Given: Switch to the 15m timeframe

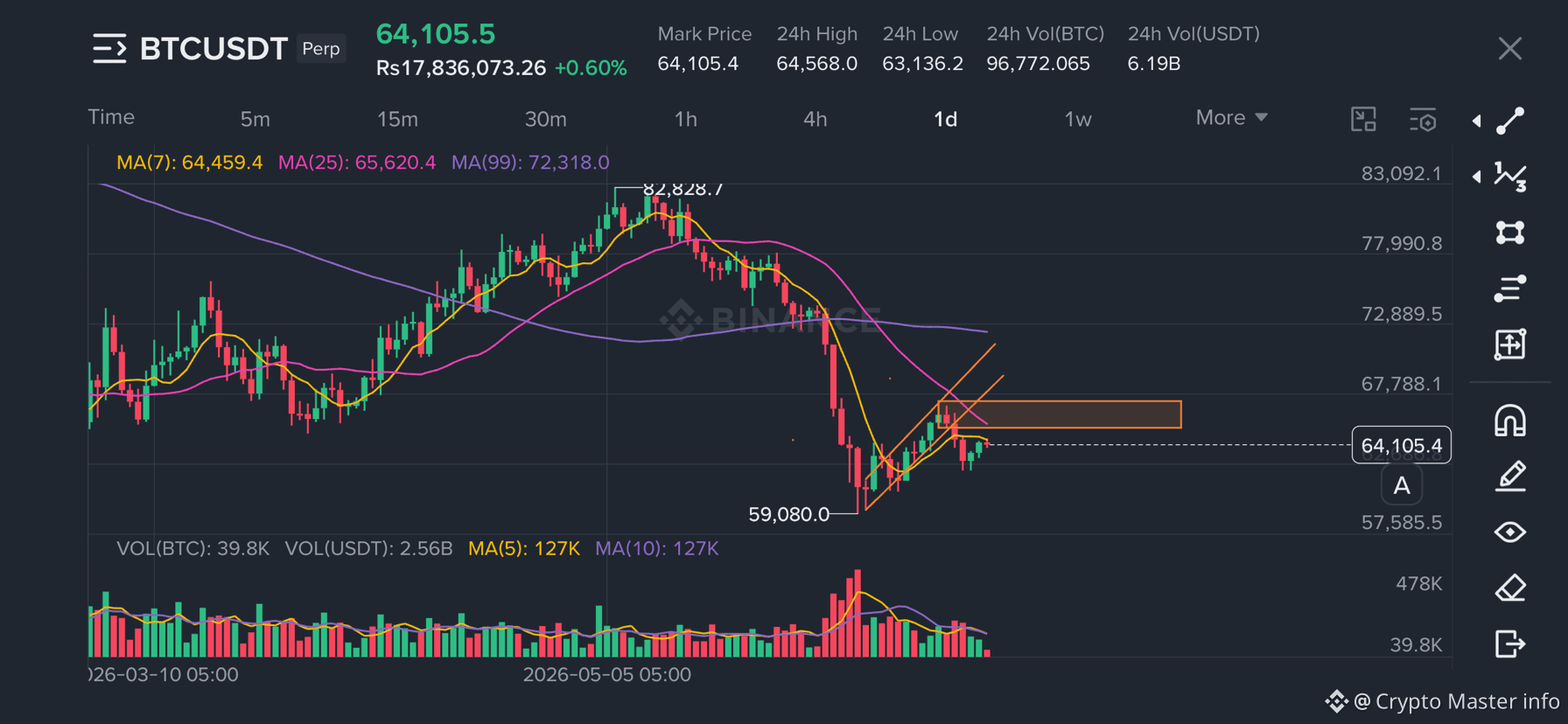Looking at the screenshot, I should (x=397, y=119).
